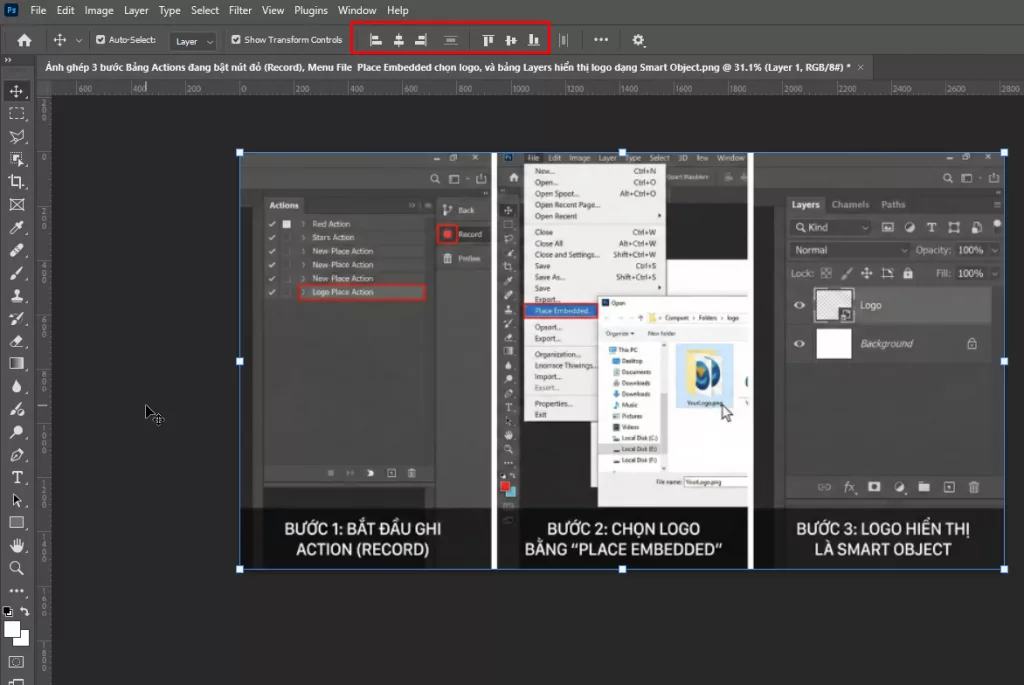Click the foreground color swatch
1024x685 pixels.
[x=12, y=629]
